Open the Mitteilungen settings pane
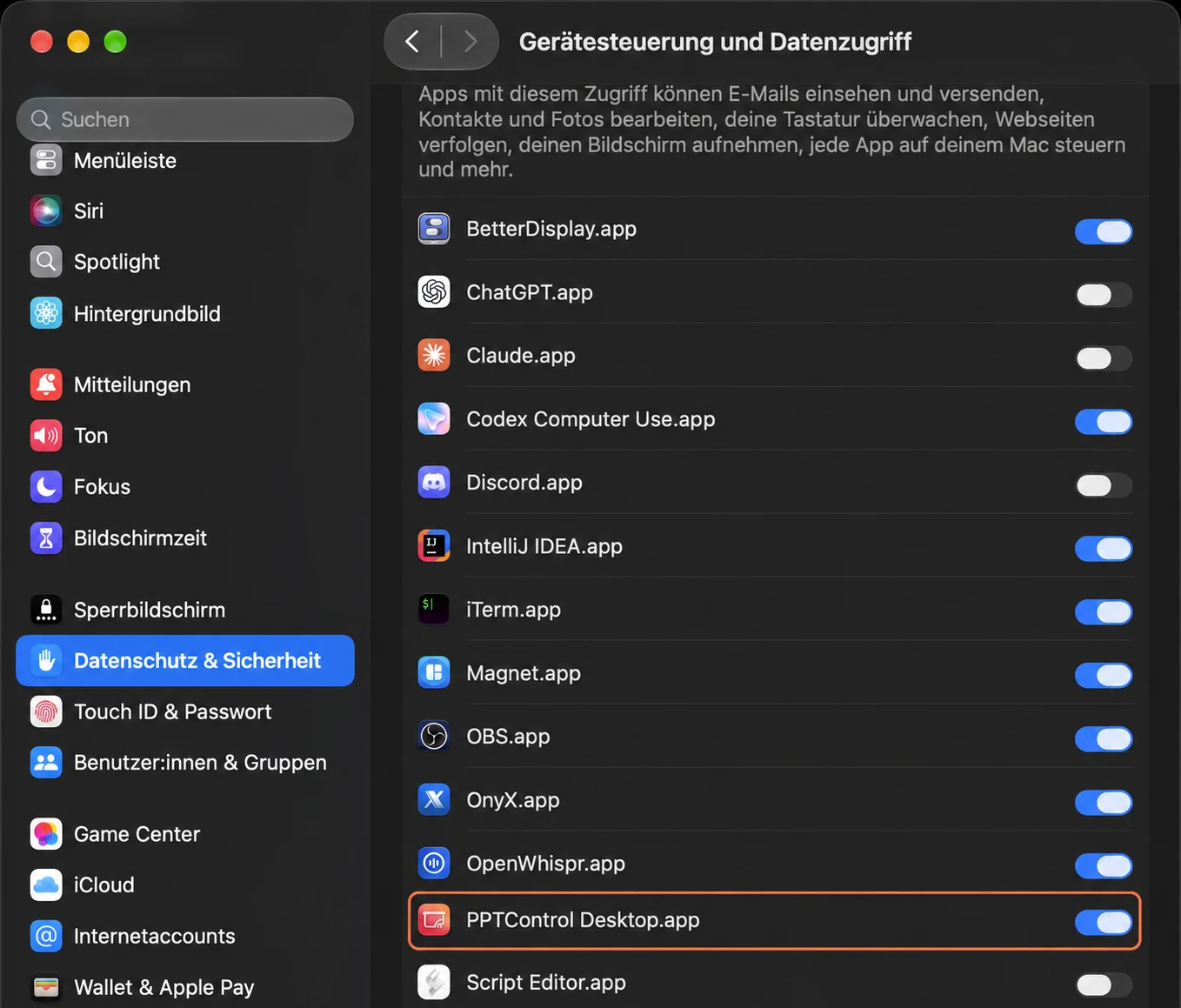 coord(185,384)
